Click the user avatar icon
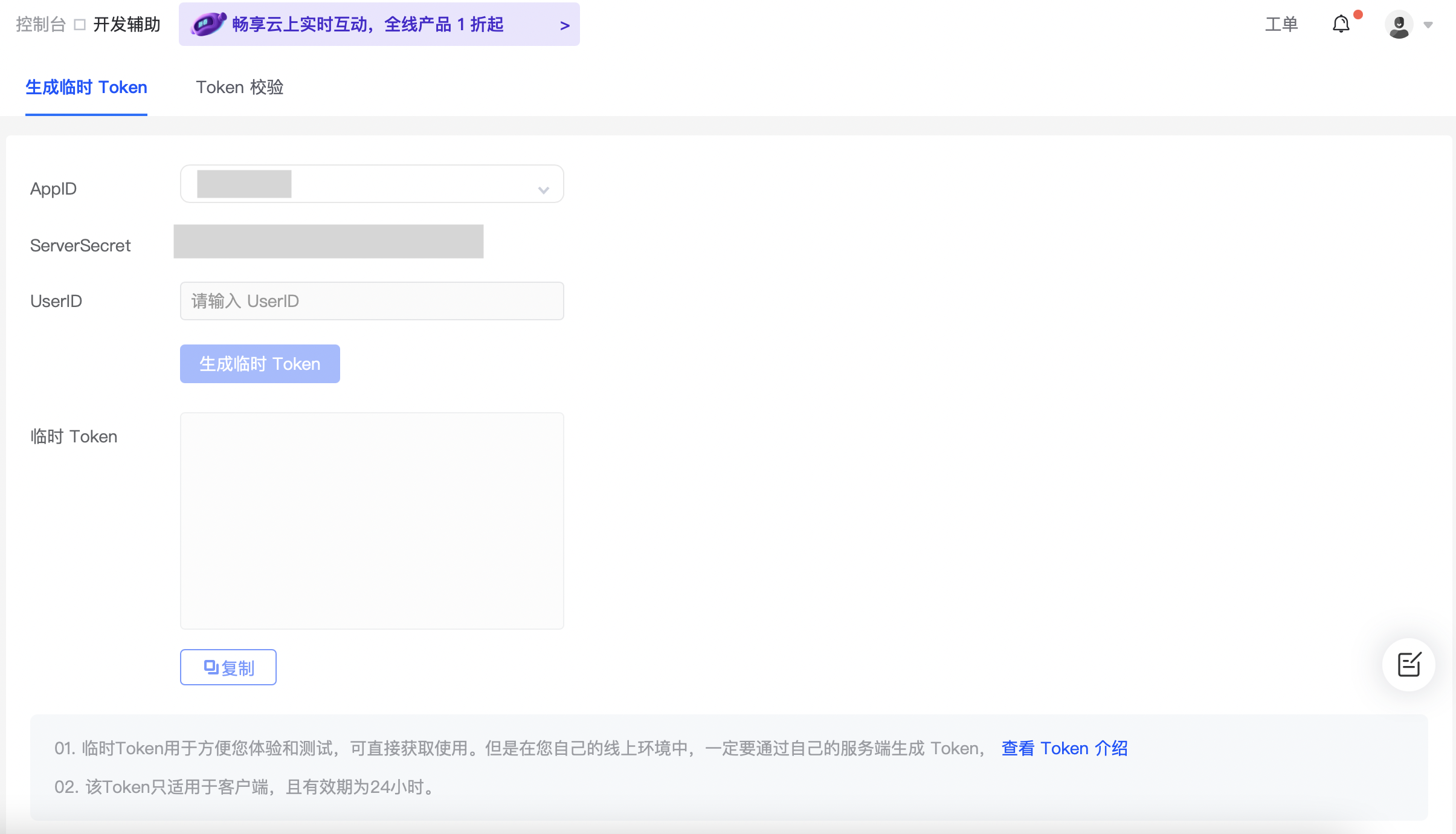Viewport: 1456px width, 834px height. [1399, 25]
